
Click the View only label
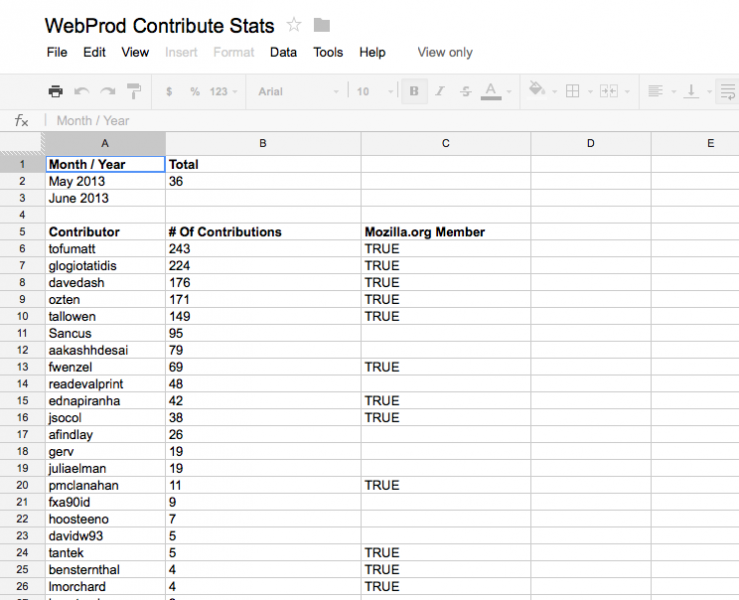coord(445,52)
